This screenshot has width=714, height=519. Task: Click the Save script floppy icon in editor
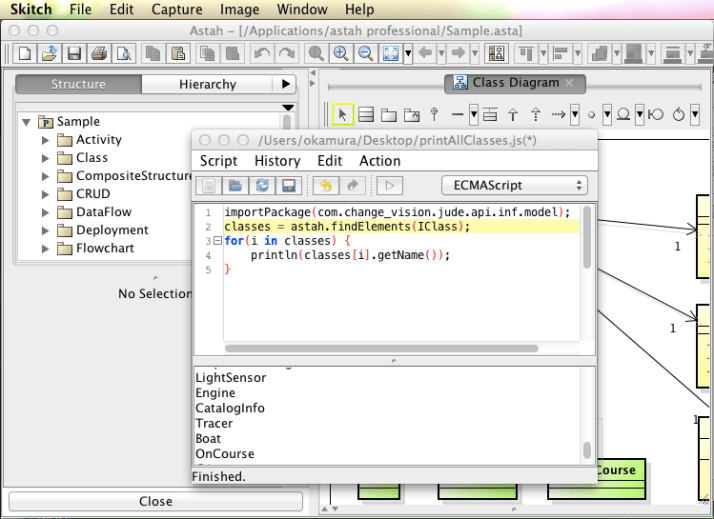[x=289, y=186]
